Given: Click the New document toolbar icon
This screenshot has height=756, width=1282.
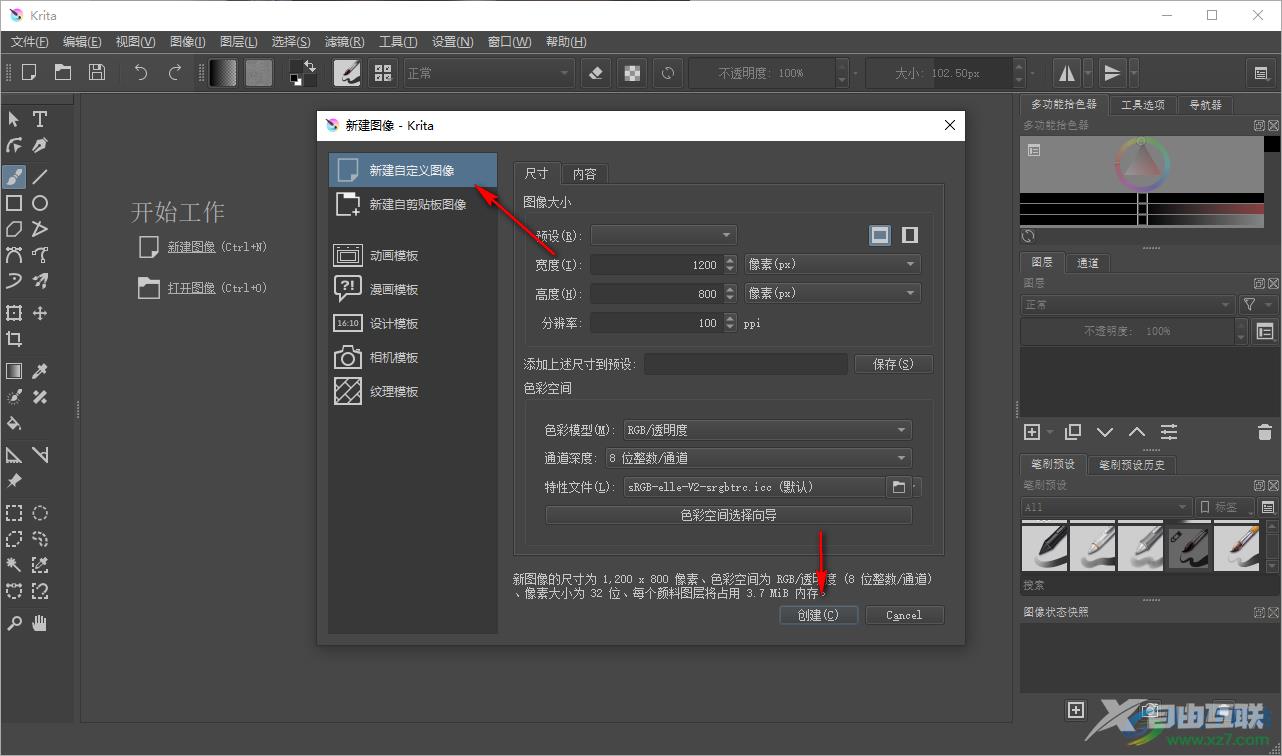Looking at the screenshot, I should coord(29,72).
